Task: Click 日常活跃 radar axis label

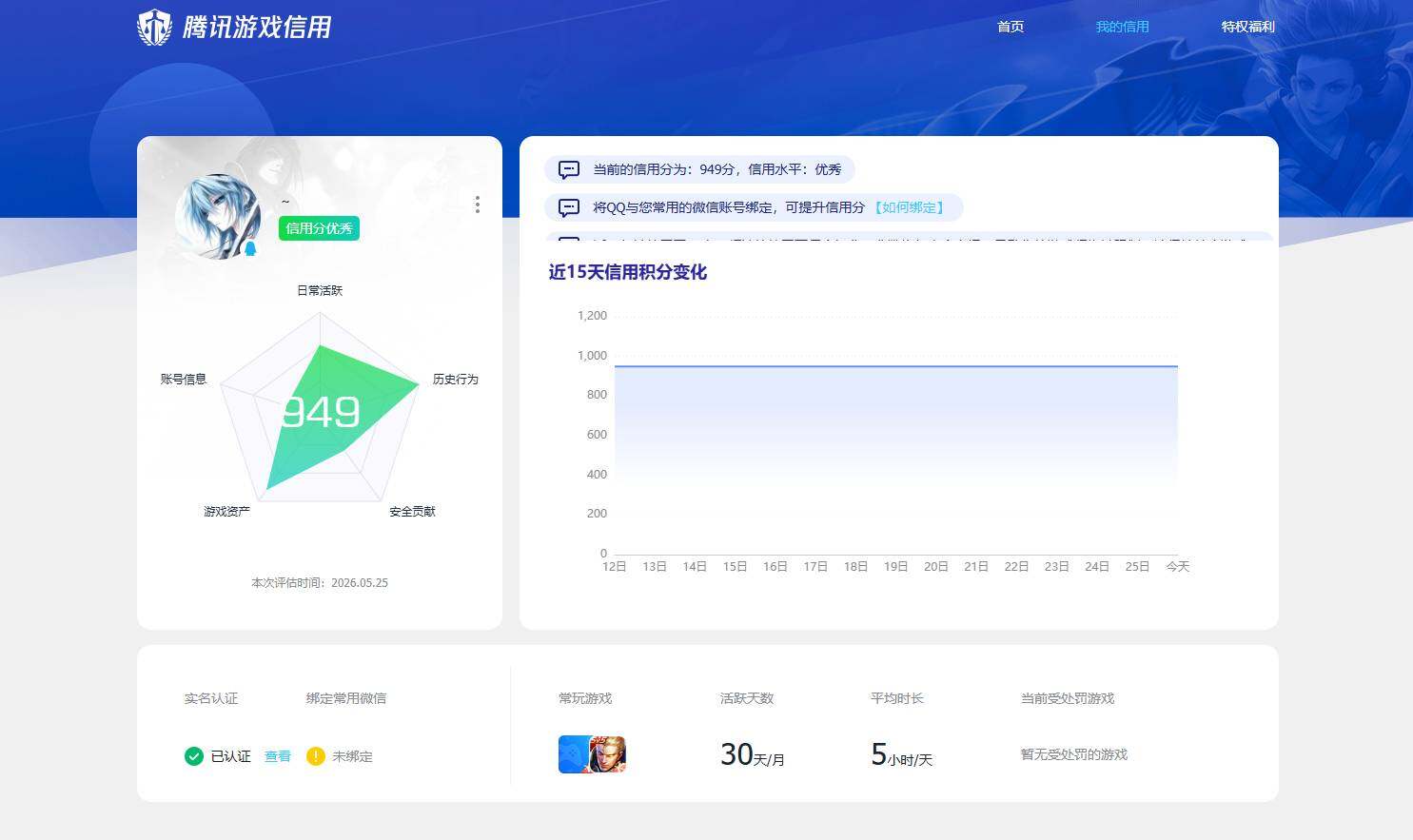Action: [x=320, y=290]
